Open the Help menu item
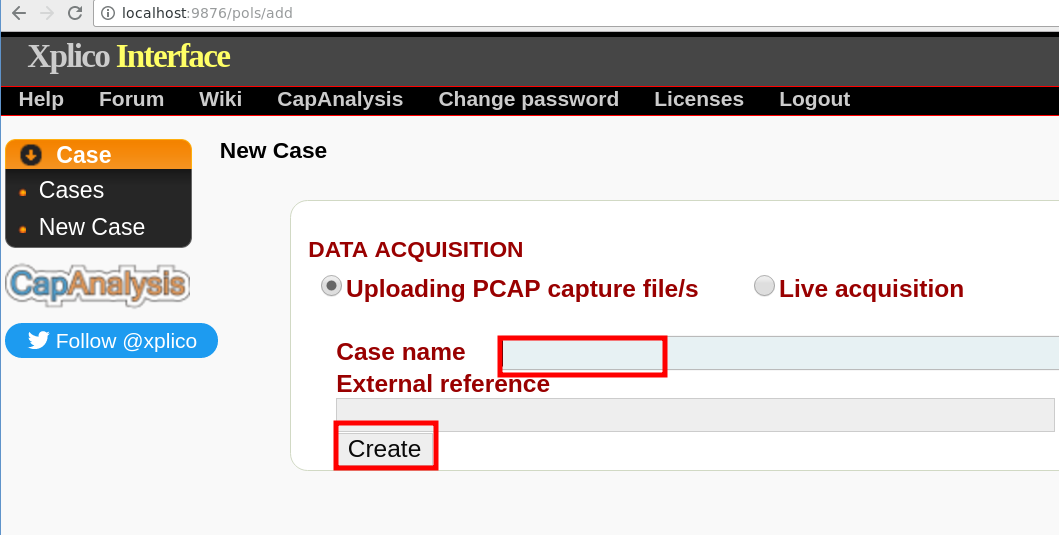Image resolution: width=1059 pixels, height=535 pixels. (41, 99)
